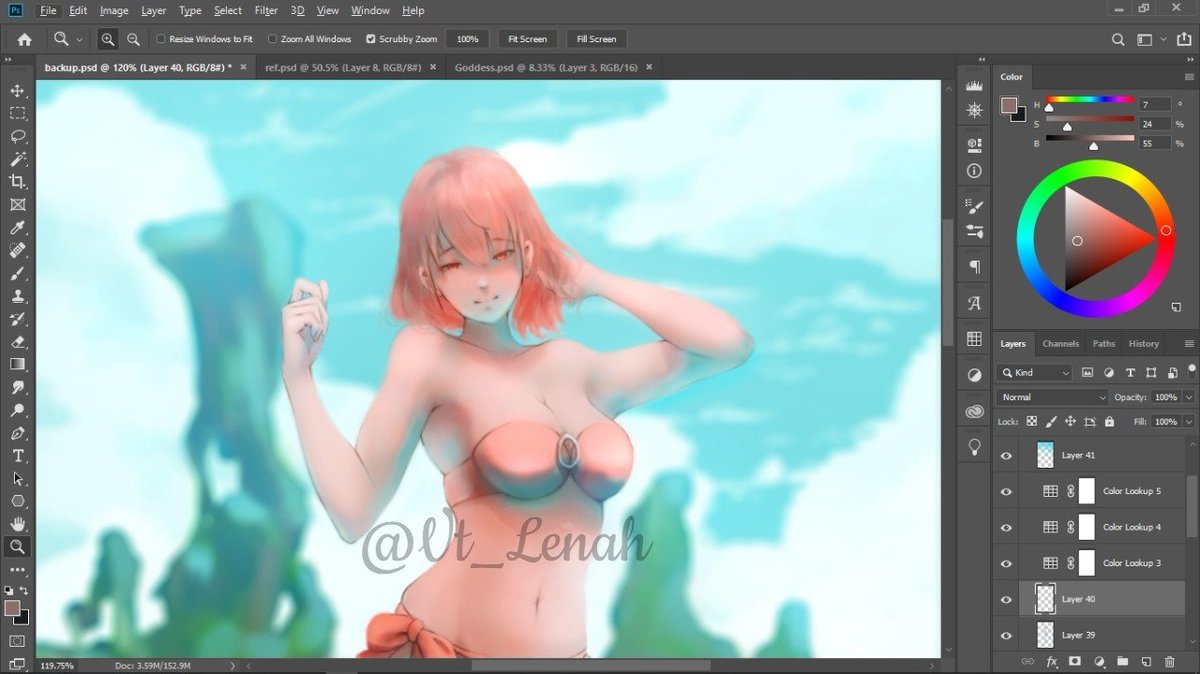Select the Gradient tool
Screen dimensions: 1200x674
(x=17, y=364)
